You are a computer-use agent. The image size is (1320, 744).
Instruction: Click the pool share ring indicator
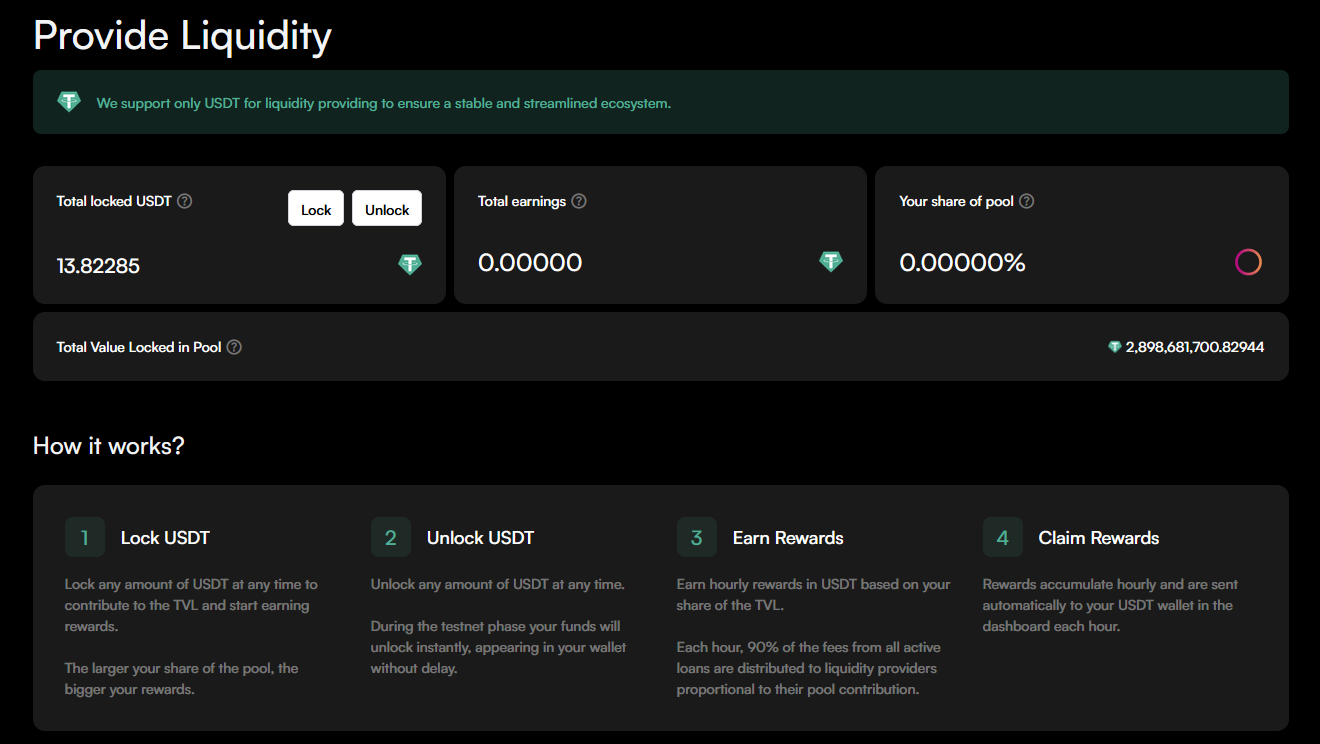(1248, 262)
